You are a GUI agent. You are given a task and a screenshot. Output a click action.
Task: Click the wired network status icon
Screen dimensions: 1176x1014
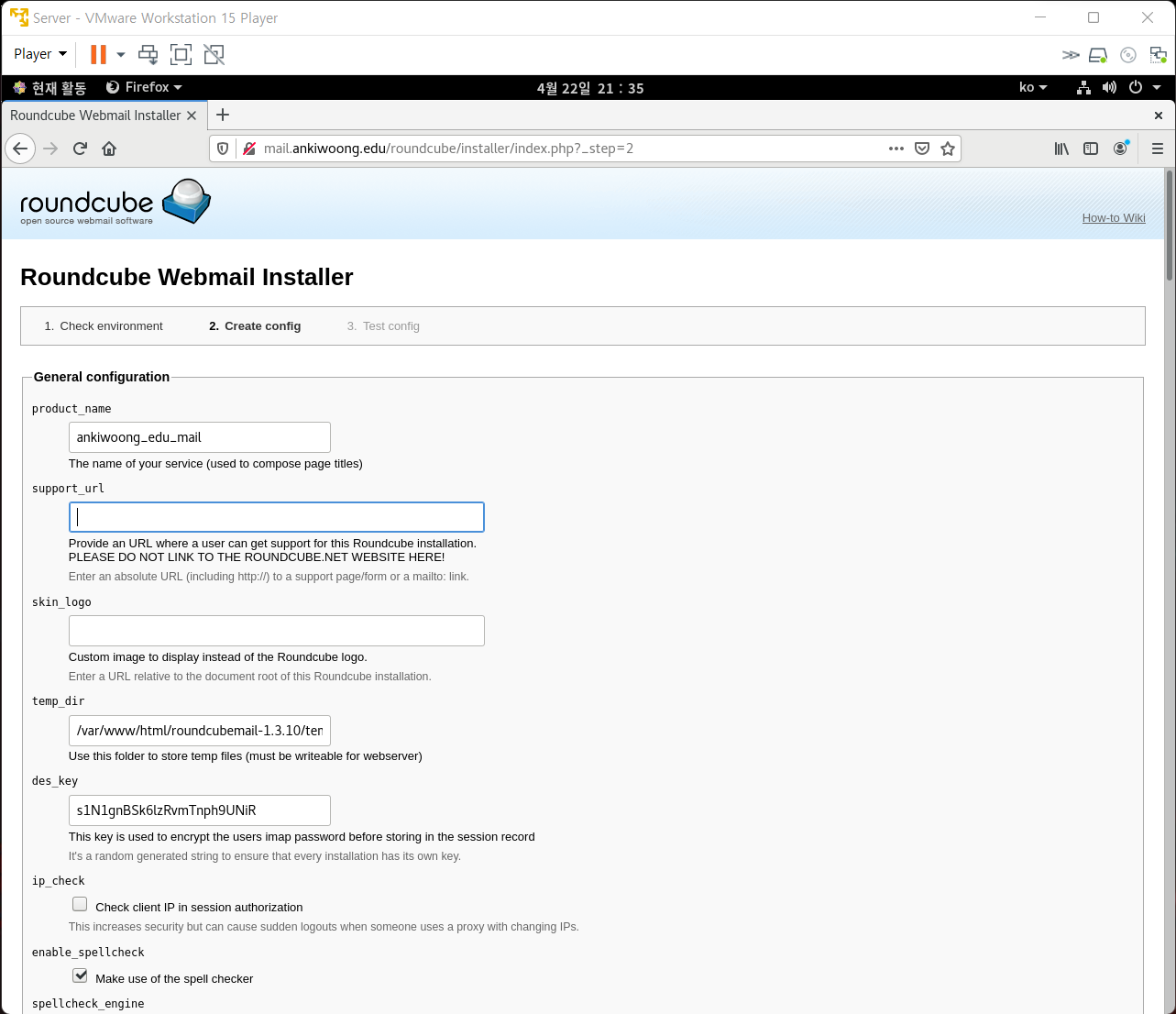pos(1083,87)
